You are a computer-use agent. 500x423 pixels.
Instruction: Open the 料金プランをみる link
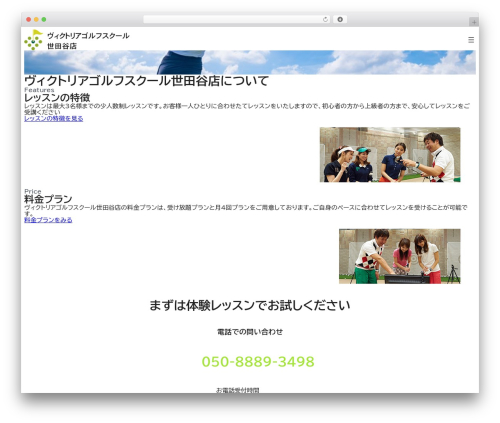coord(48,220)
